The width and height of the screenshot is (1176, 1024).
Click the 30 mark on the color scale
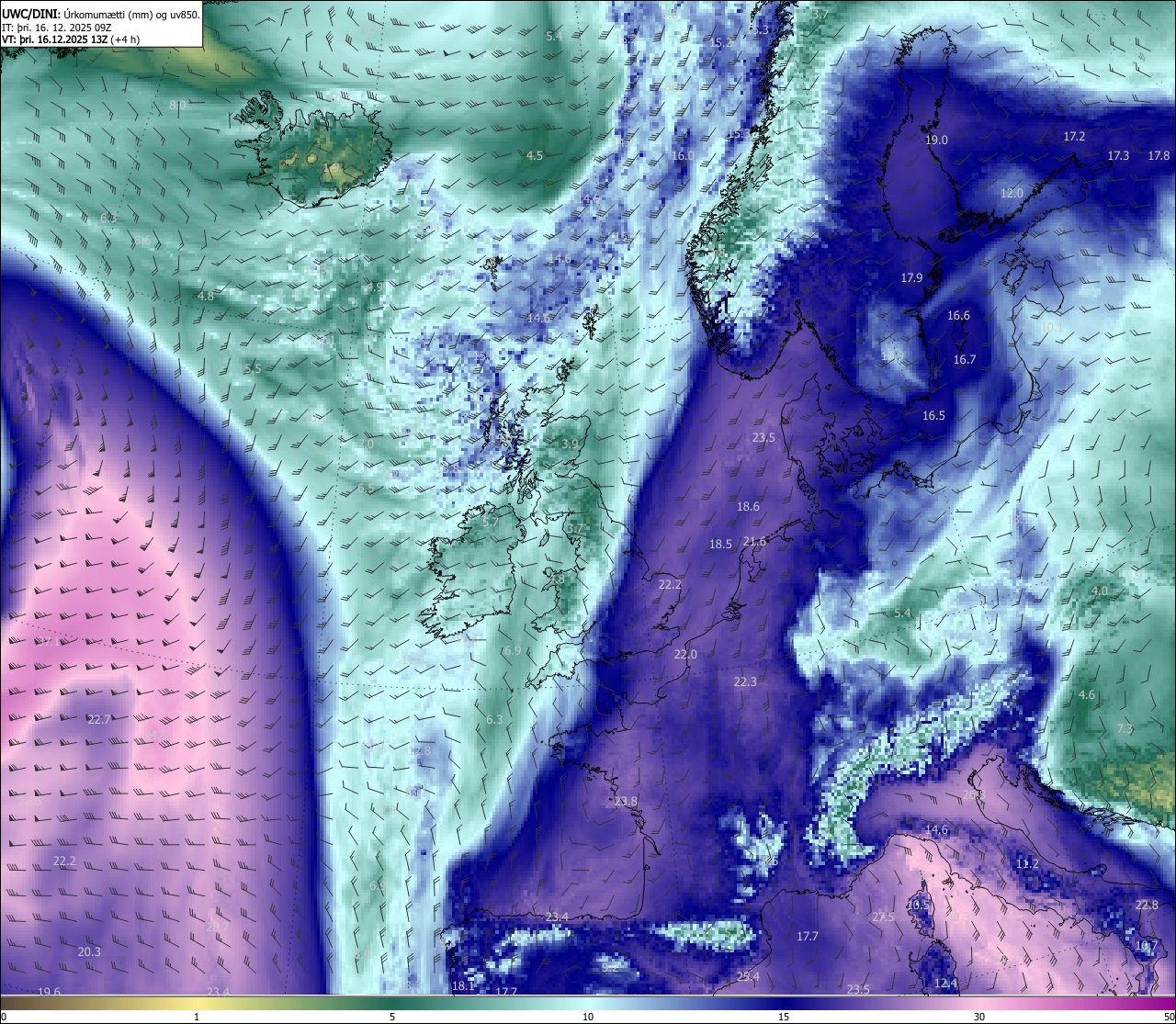(979, 1016)
